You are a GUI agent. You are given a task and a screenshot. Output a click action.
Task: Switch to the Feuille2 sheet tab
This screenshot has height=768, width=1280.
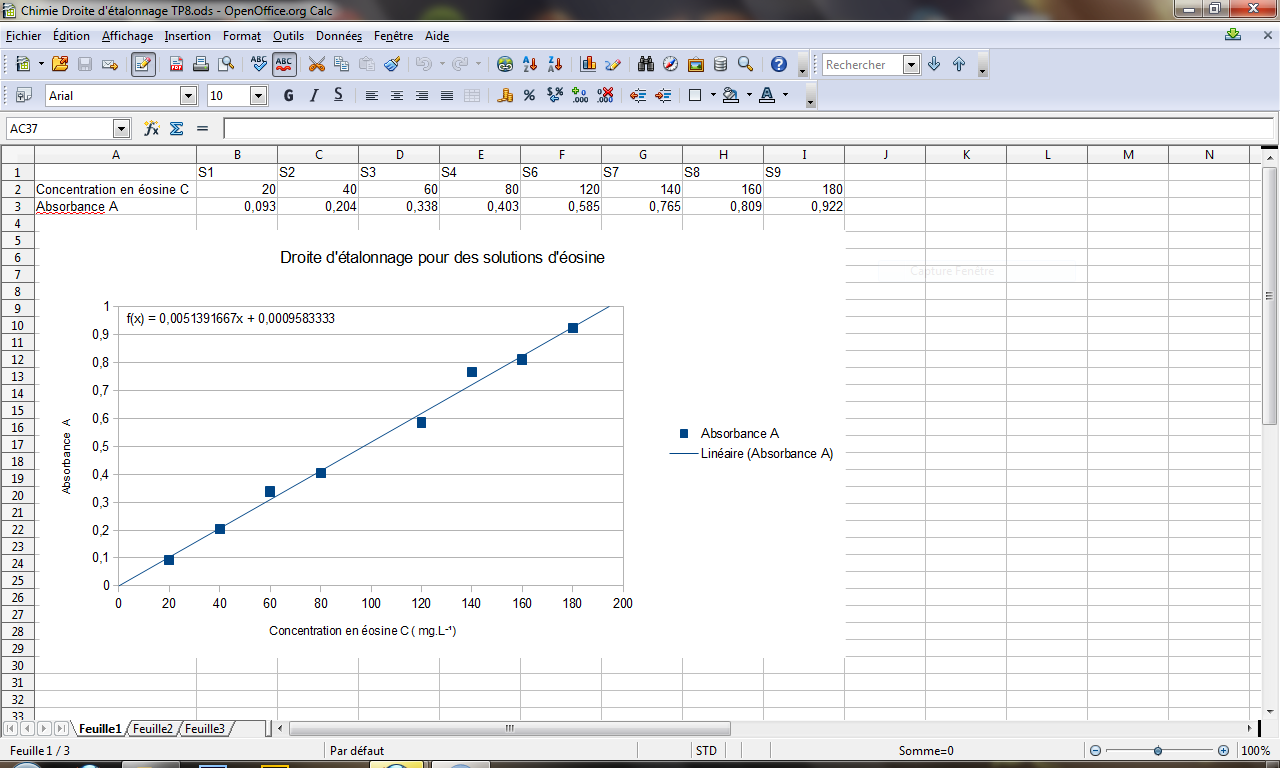point(153,729)
